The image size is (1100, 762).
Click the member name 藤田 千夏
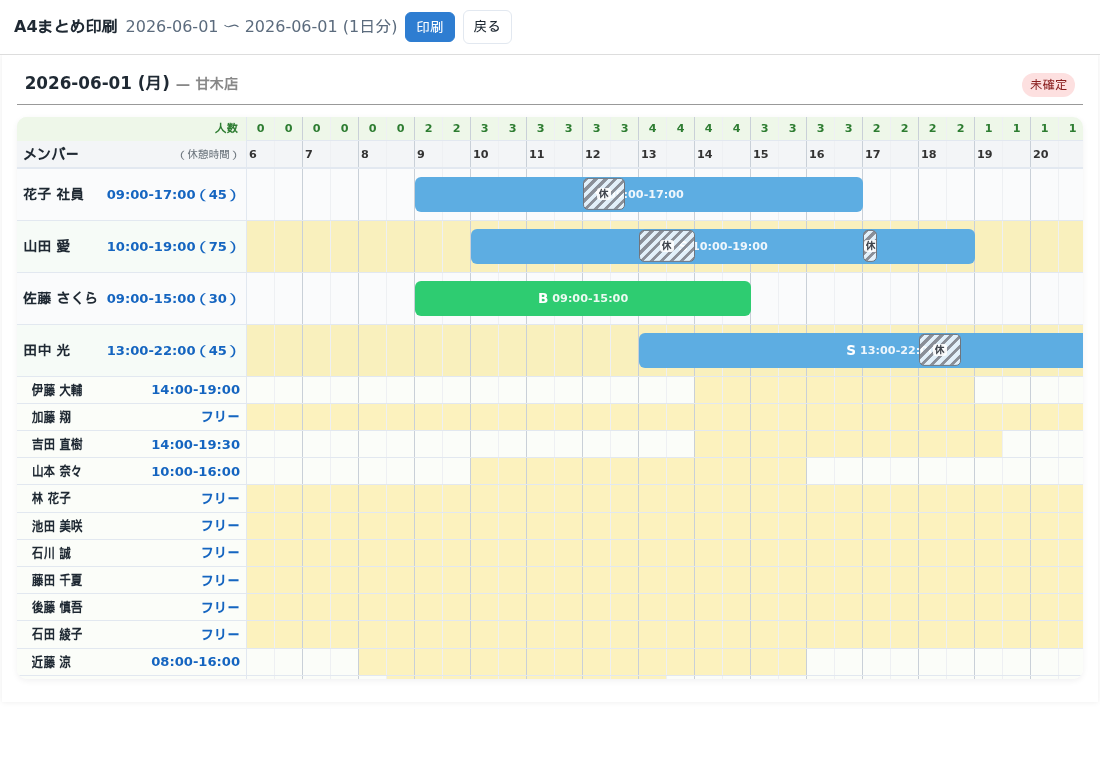57,580
